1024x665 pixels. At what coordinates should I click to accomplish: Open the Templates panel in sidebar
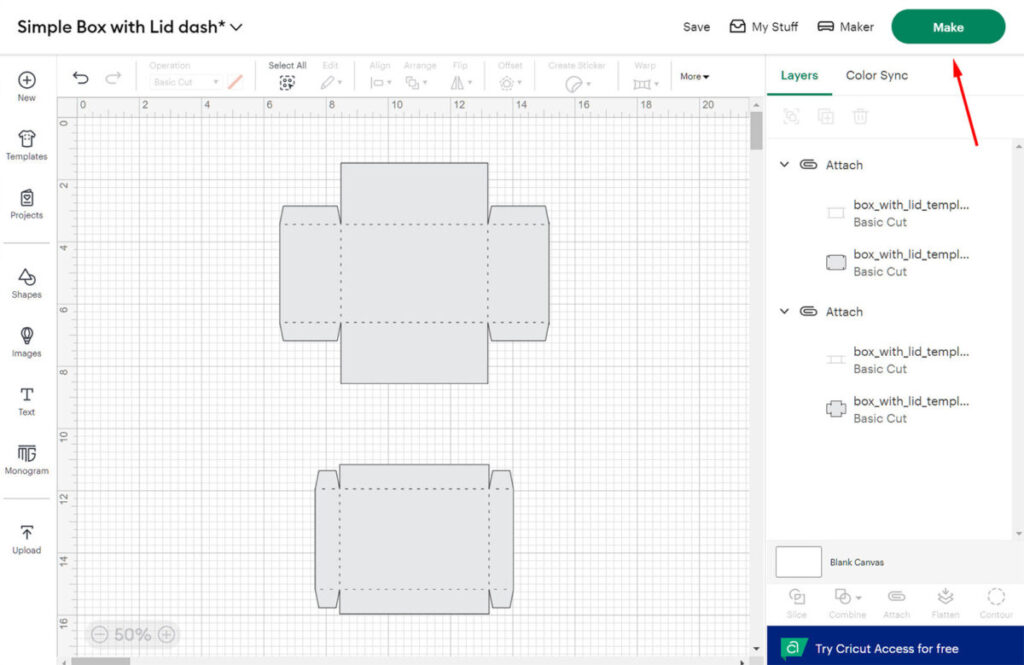click(27, 144)
